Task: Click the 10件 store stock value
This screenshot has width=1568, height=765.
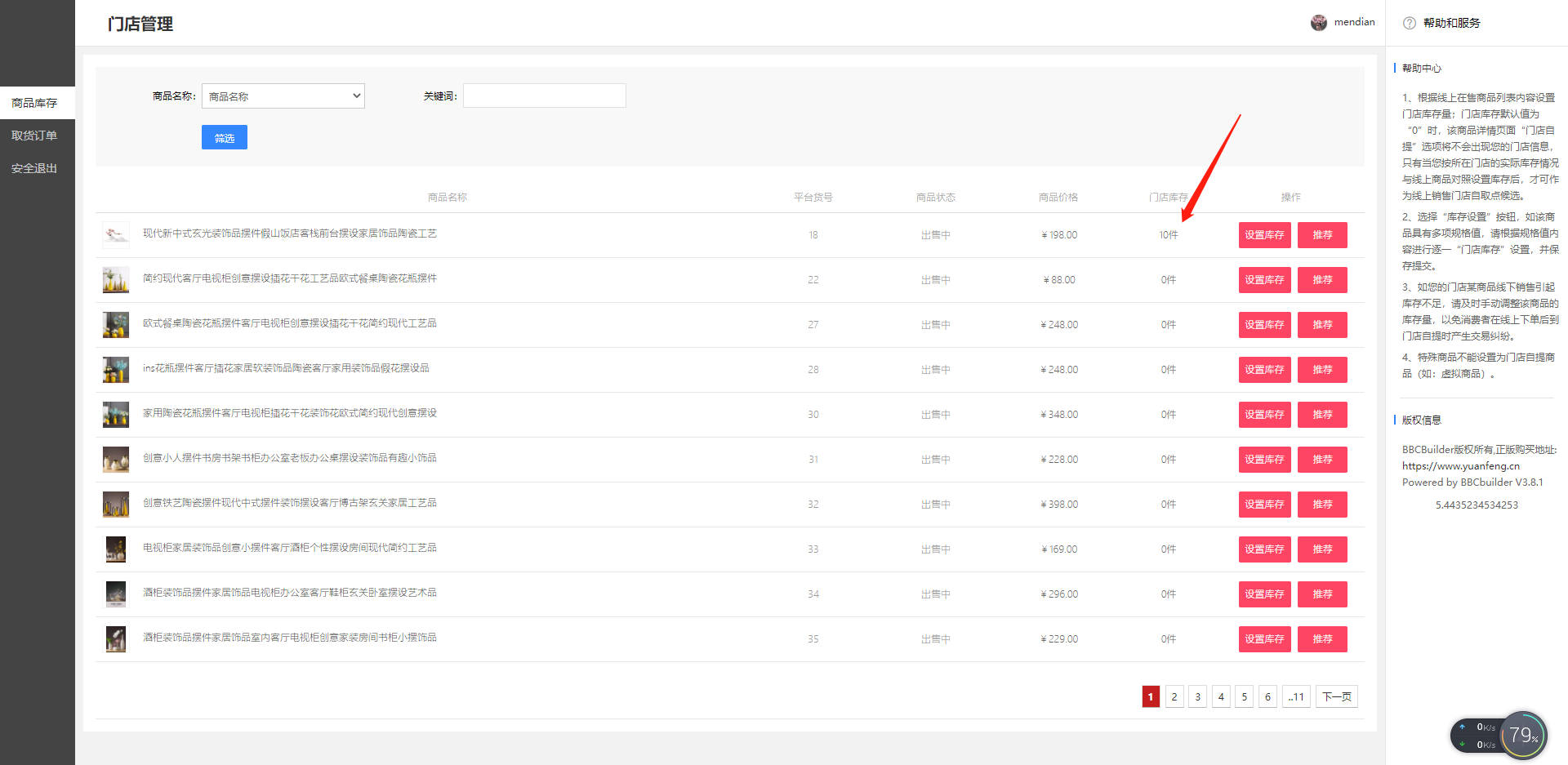Action: click(1169, 235)
